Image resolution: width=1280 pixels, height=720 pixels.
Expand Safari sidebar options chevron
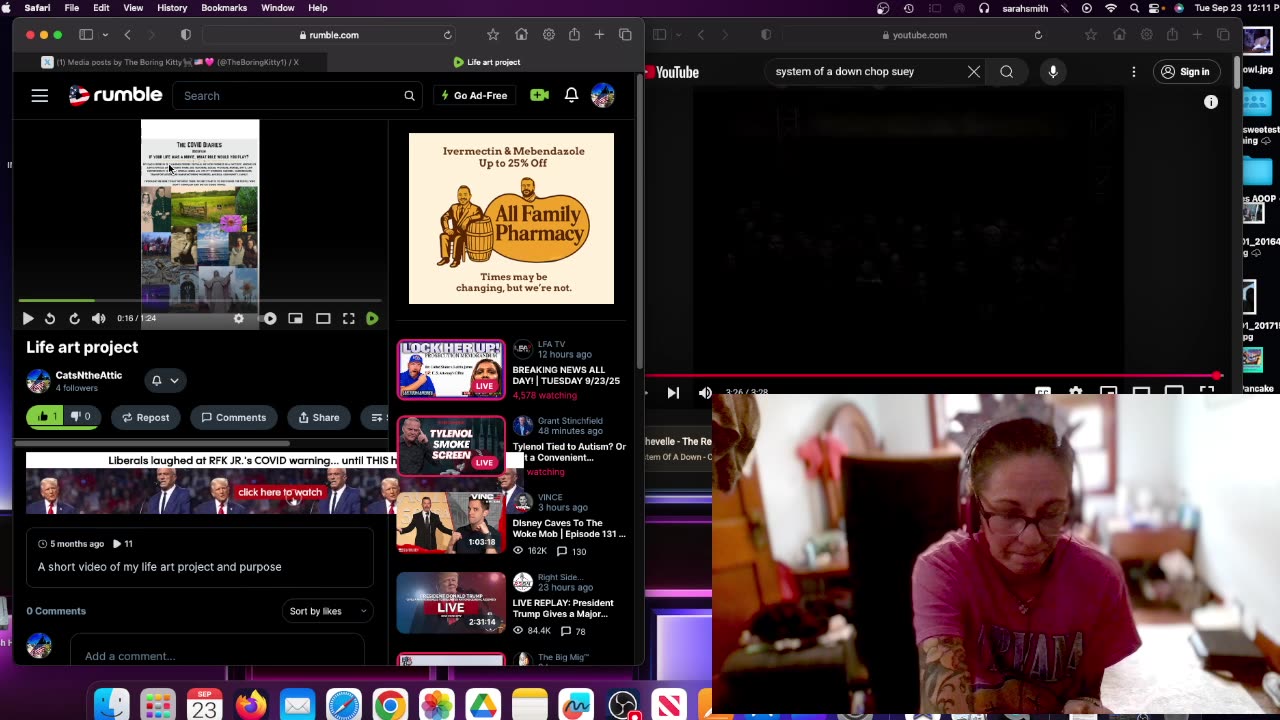(x=105, y=35)
